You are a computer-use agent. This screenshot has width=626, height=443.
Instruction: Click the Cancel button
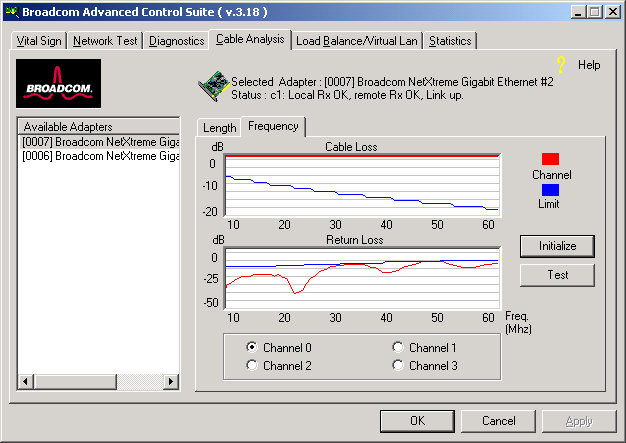(x=498, y=421)
